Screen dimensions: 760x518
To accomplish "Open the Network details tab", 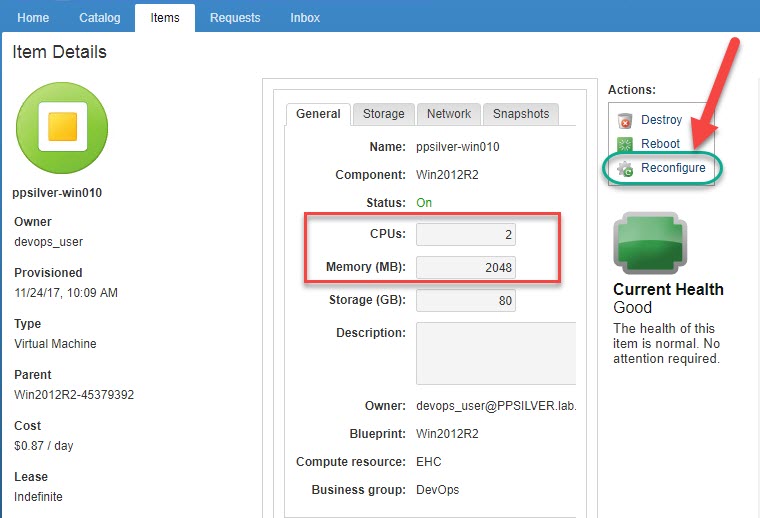I will [449, 114].
